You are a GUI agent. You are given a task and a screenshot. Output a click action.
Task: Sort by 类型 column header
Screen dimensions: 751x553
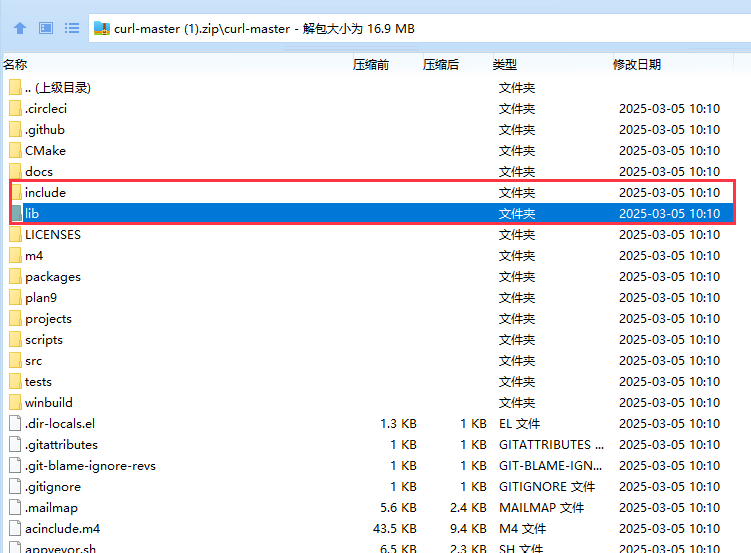point(505,64)
